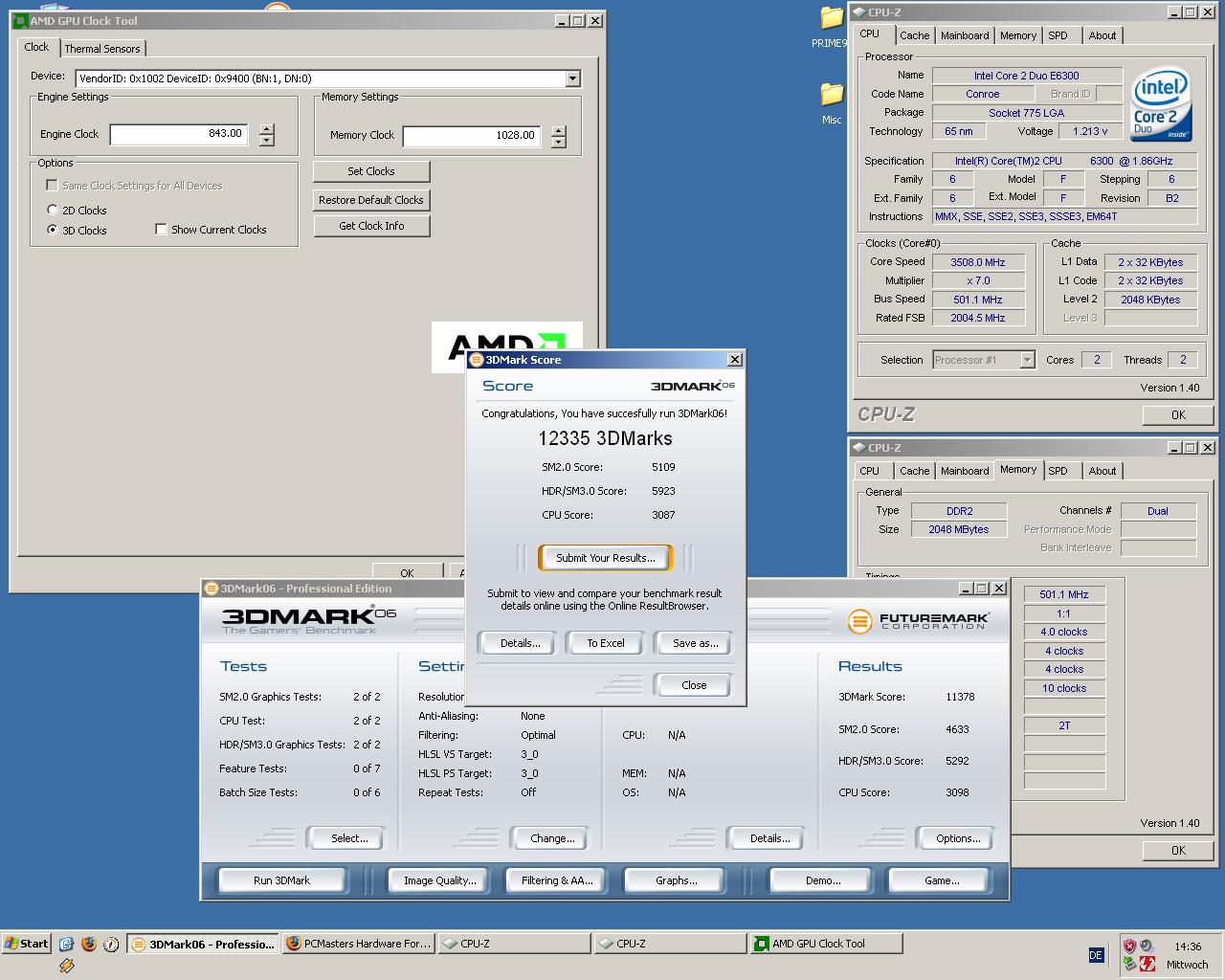Click the Memory CPU-Z window title icon
The image size is (1225, 980).
click(x=858, y=448)
